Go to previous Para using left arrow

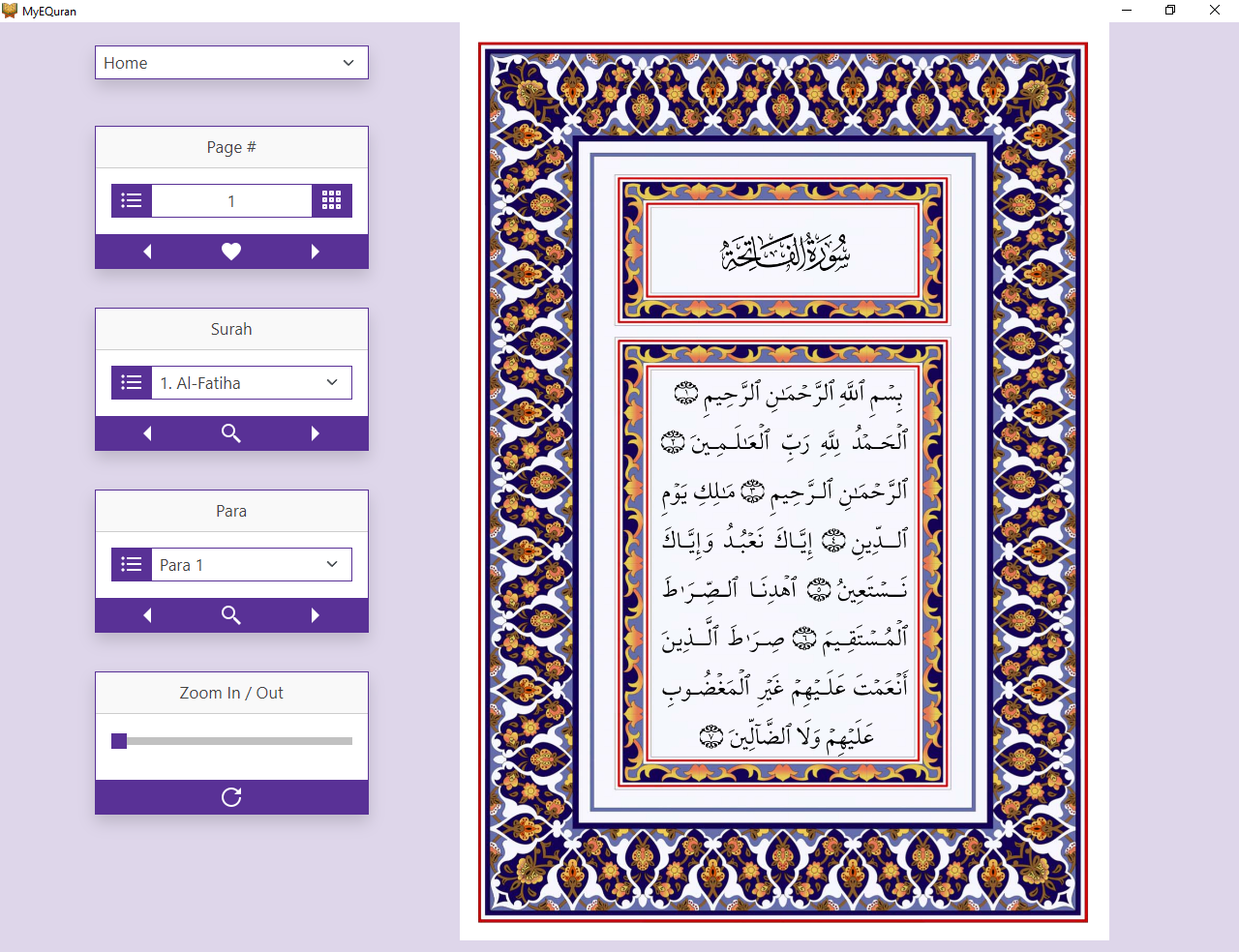coord(147,614)
